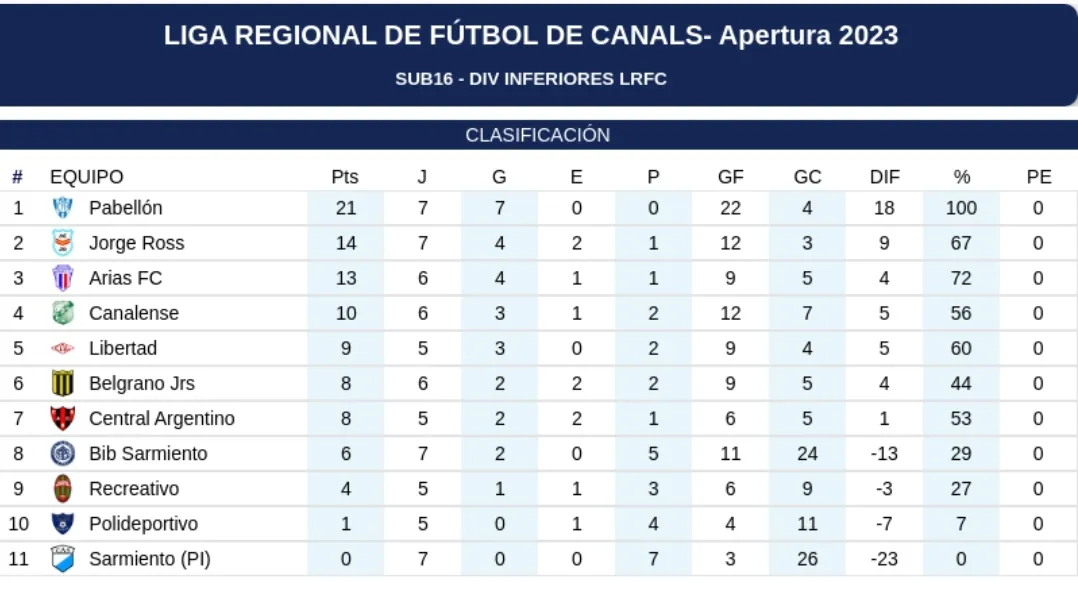Sort the table by Pts column header
Screen dimensions: 1078x609
pos(345,177)
